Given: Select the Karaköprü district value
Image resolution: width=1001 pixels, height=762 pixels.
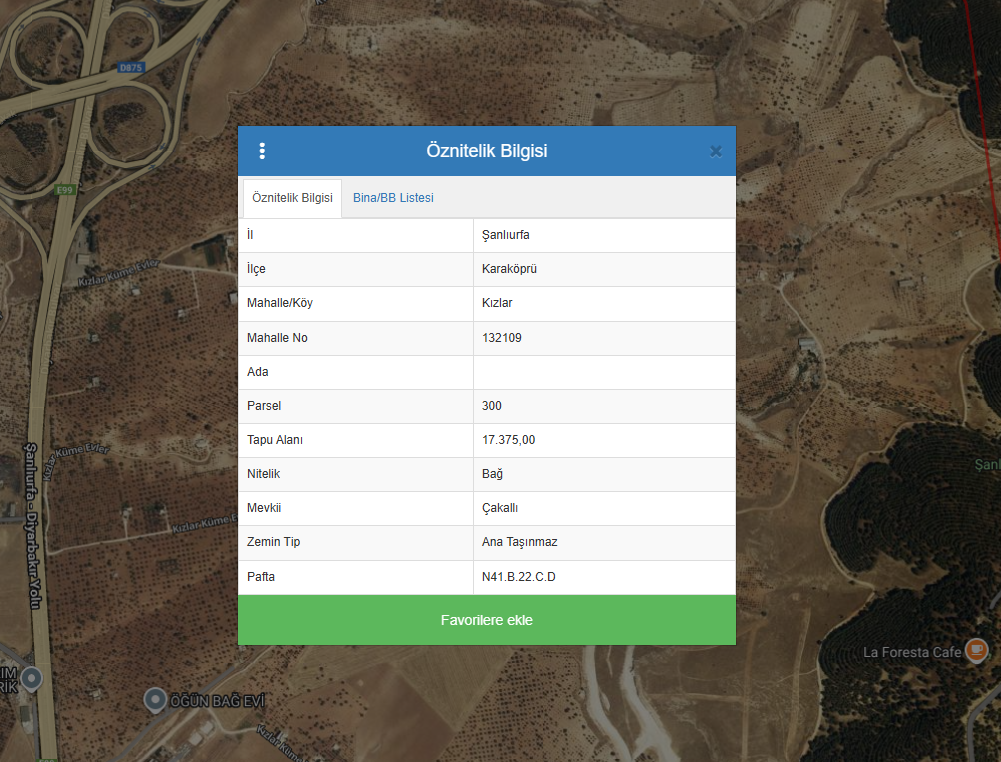Looking at the screenshot, I should 509,269.
